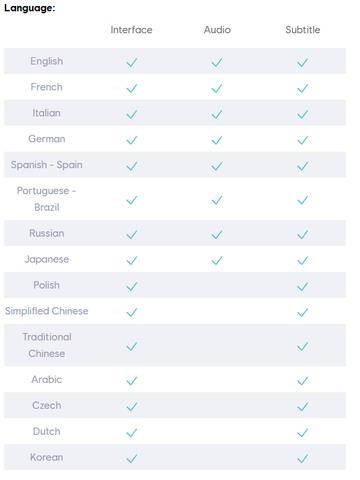The image size is (360, 480).
Task: Click the Japanese Audio checkmark
Action: click(x=217, y=260)
